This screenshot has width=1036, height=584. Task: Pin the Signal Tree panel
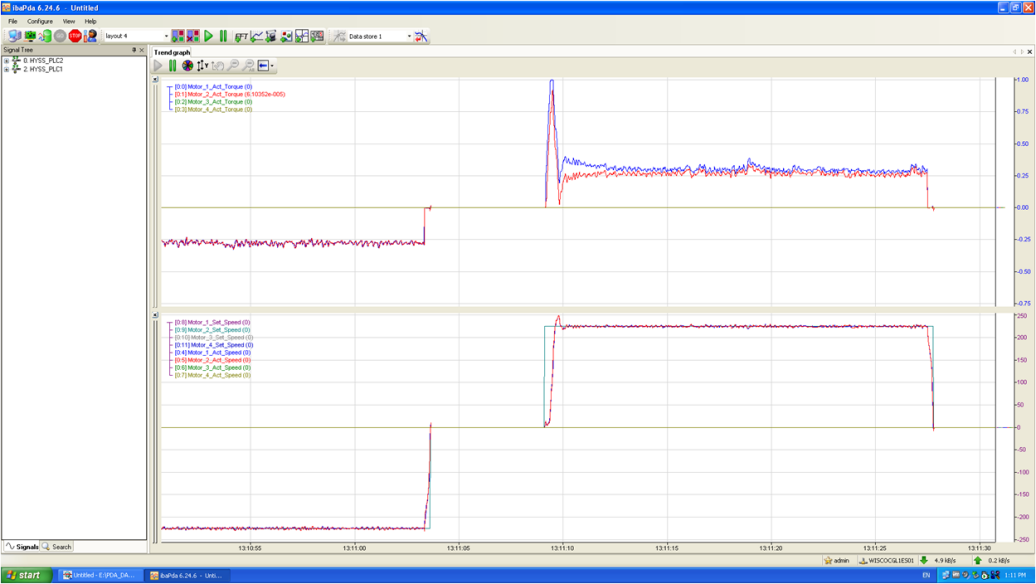(x=133, y=50)
